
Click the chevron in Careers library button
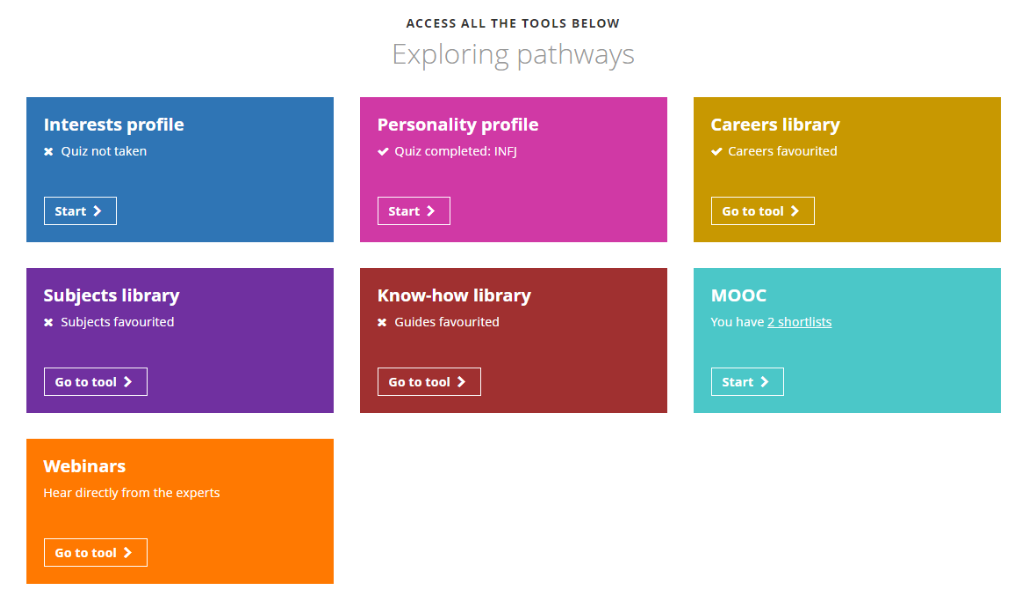point(795,211)
